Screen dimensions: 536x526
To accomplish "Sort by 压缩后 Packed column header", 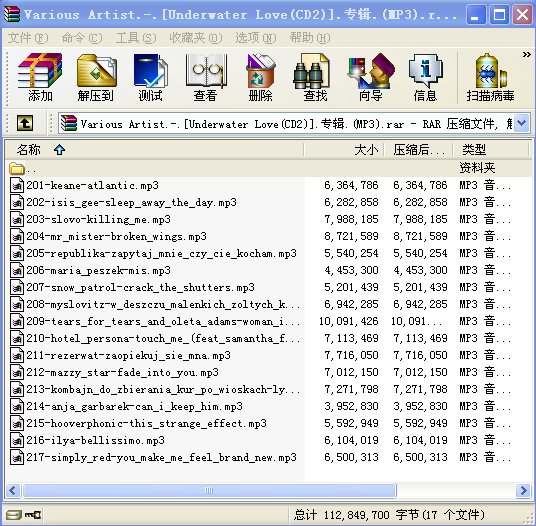I will (419, 150).
